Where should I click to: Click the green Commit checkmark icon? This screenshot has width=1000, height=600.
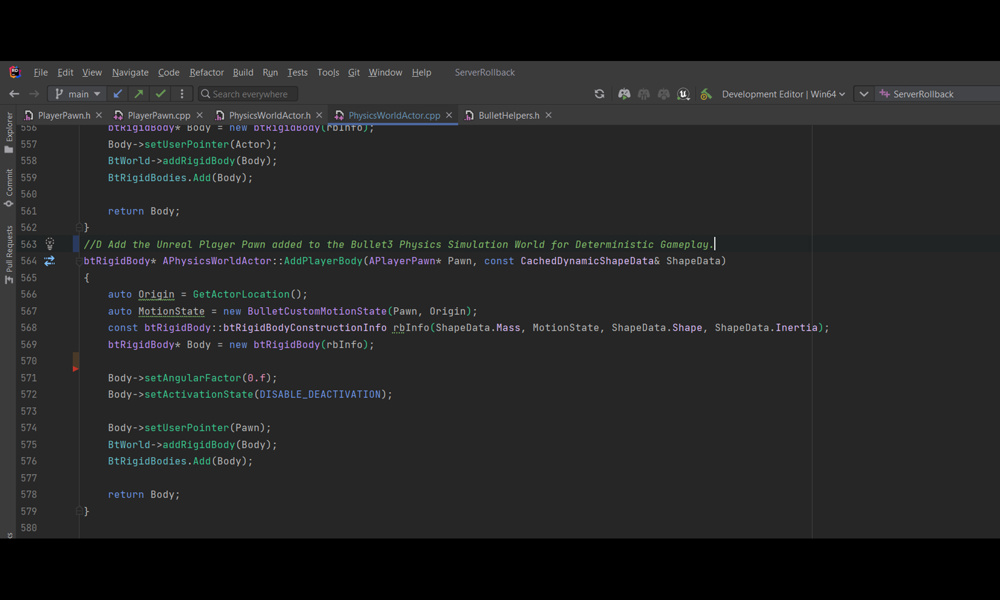(160, 94)
